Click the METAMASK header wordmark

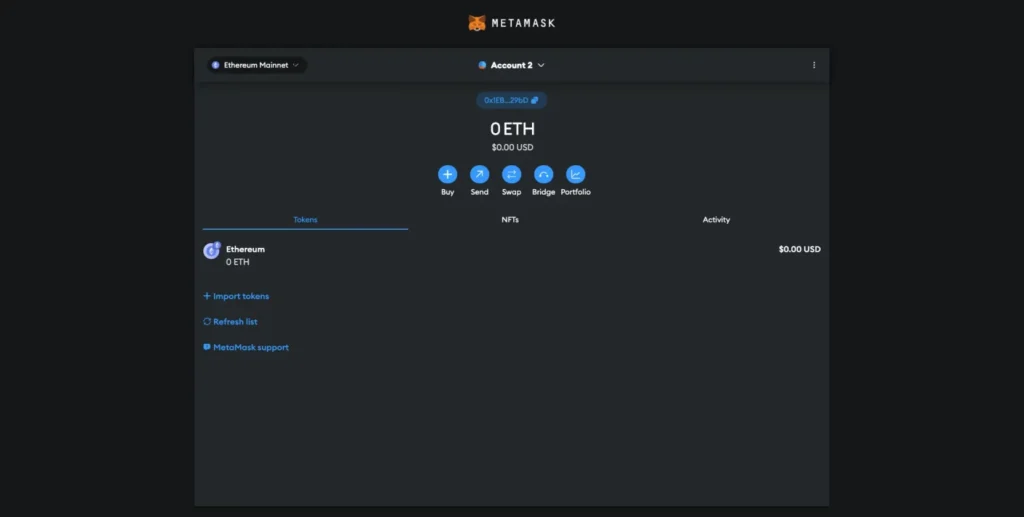(x=523, y=23)
